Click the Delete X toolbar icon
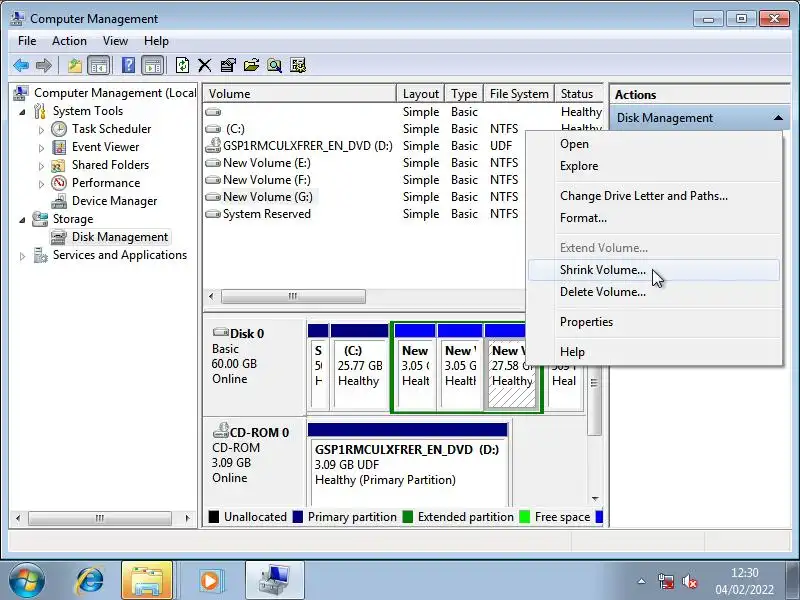This screenshot has width=800, height=600. point(205,65)
